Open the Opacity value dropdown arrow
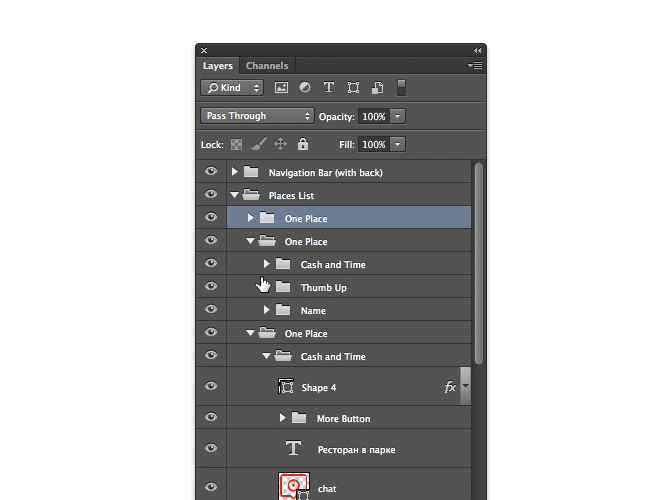The height and width of the screenshot is (500, 672). tap(398, 116)
